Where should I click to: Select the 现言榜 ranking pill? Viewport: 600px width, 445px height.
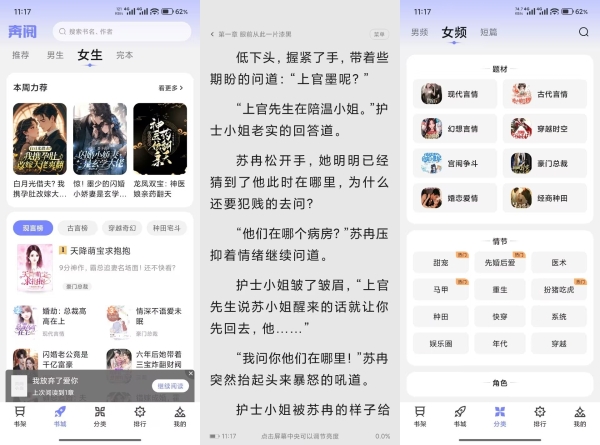(33, 228)
